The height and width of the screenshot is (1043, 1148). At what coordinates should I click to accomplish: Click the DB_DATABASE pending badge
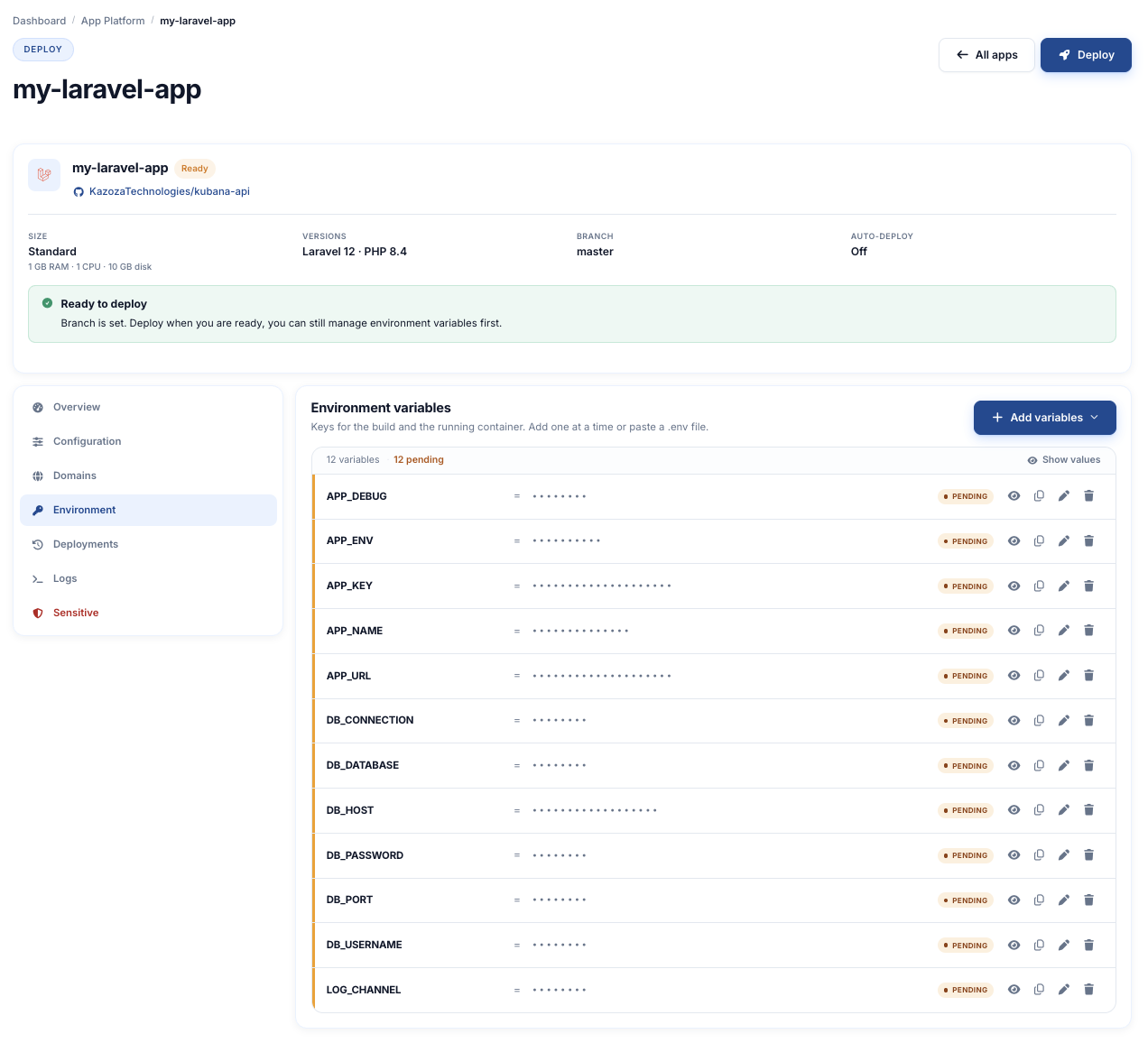tap(966, 766)
